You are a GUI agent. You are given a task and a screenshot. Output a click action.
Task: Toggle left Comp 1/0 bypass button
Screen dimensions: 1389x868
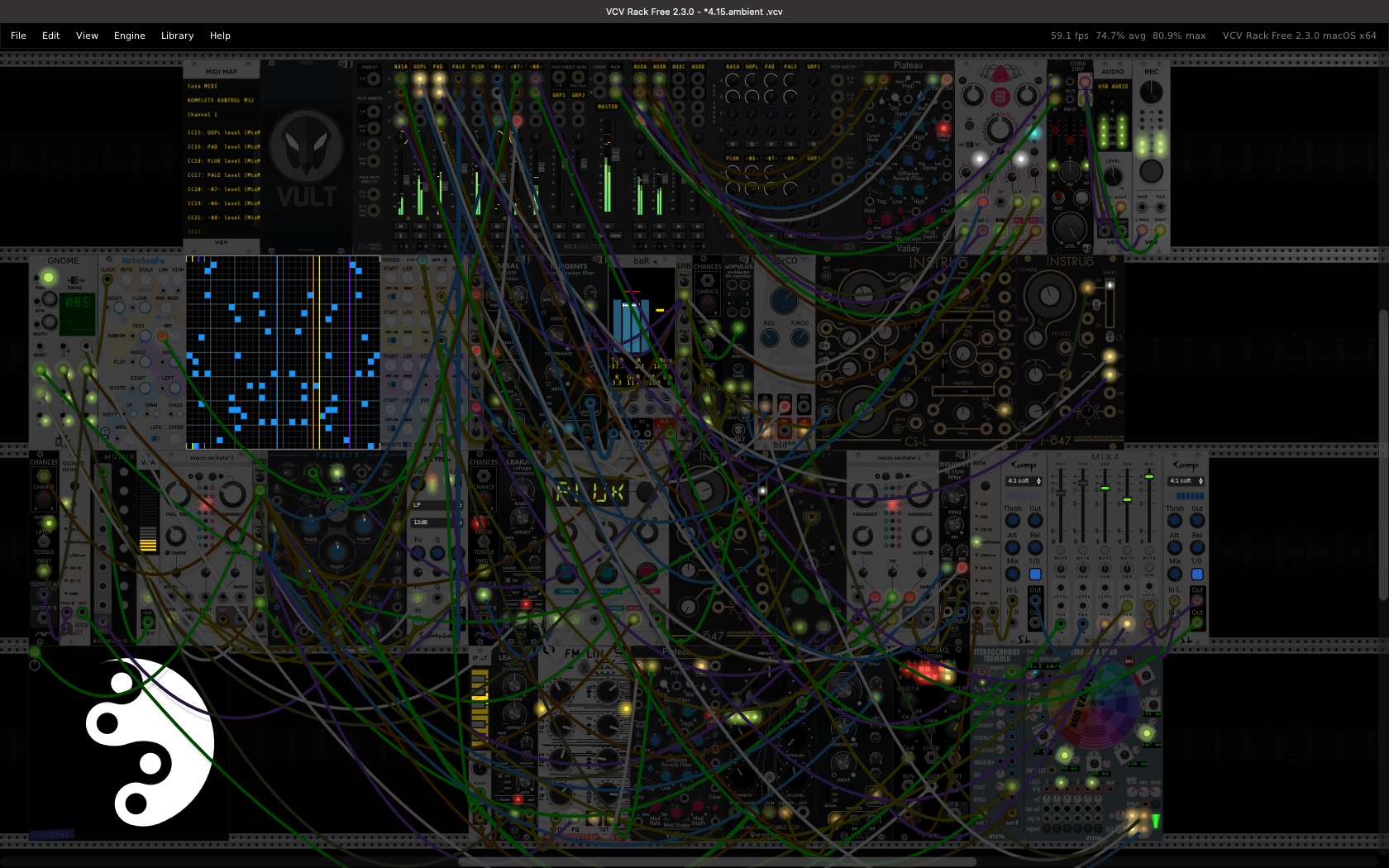[x=1035, y=574]
